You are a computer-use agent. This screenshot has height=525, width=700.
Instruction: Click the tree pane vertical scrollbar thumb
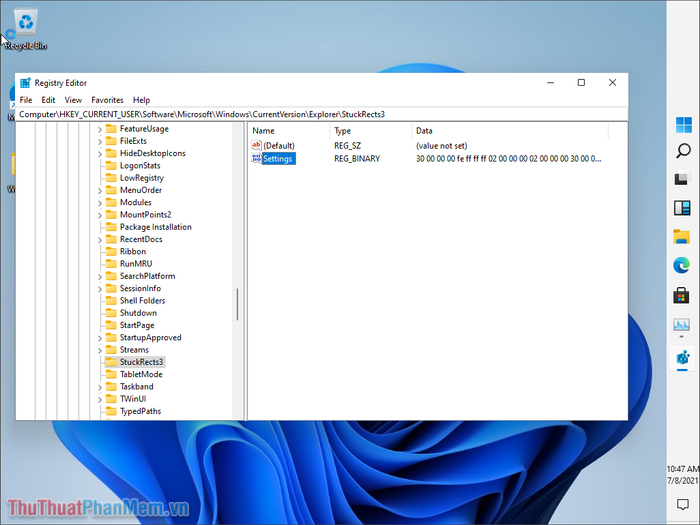pyautogui.click(x=237, y=304)
